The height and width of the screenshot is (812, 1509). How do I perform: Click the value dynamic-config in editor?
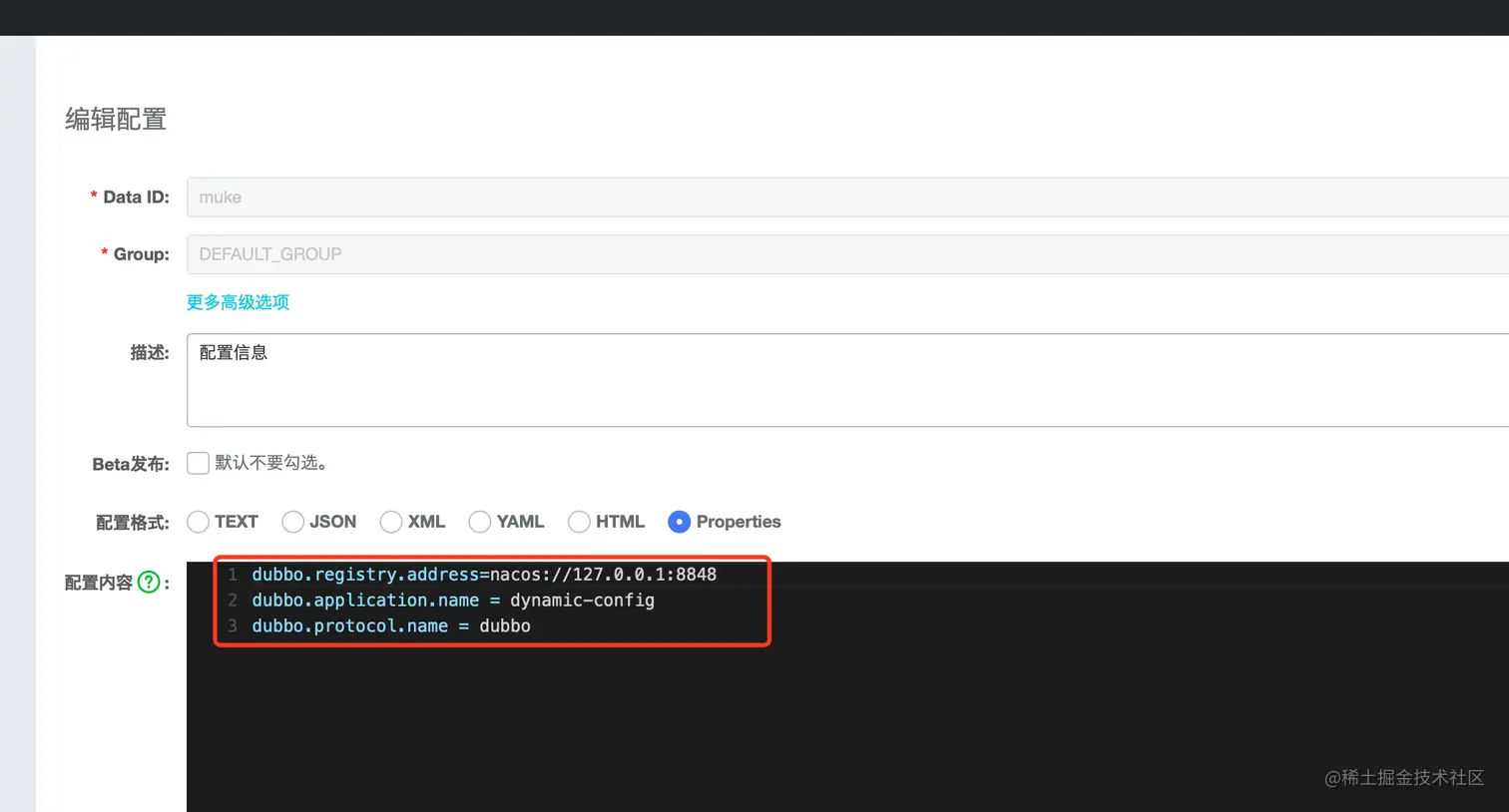tap(583, 601)
